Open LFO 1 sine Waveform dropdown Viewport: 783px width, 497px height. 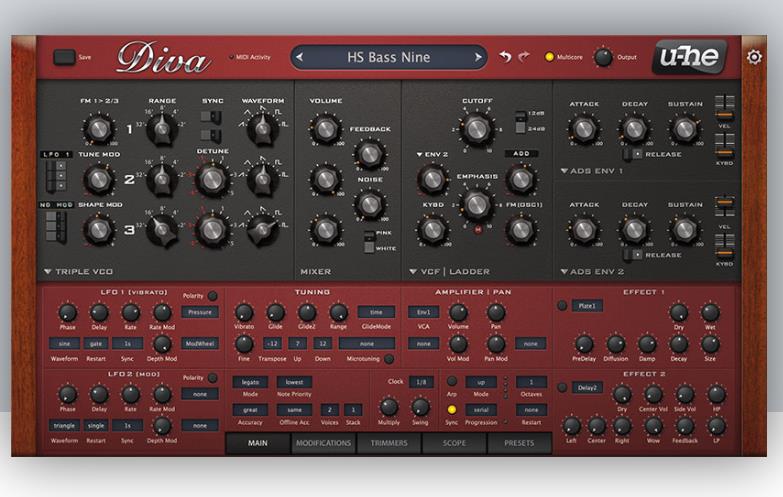[64, 344]
